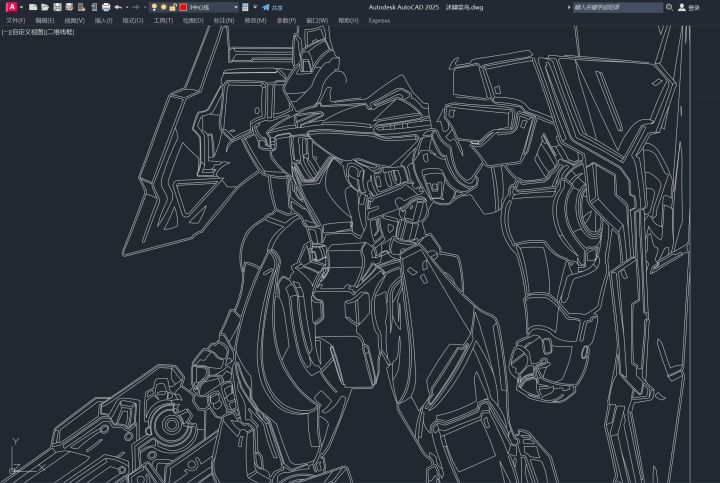This screenshot has height=483, width=720.
Task: Click the AutoCAD application menu logo
Action: pyautogui.click(x=10, y=7)
